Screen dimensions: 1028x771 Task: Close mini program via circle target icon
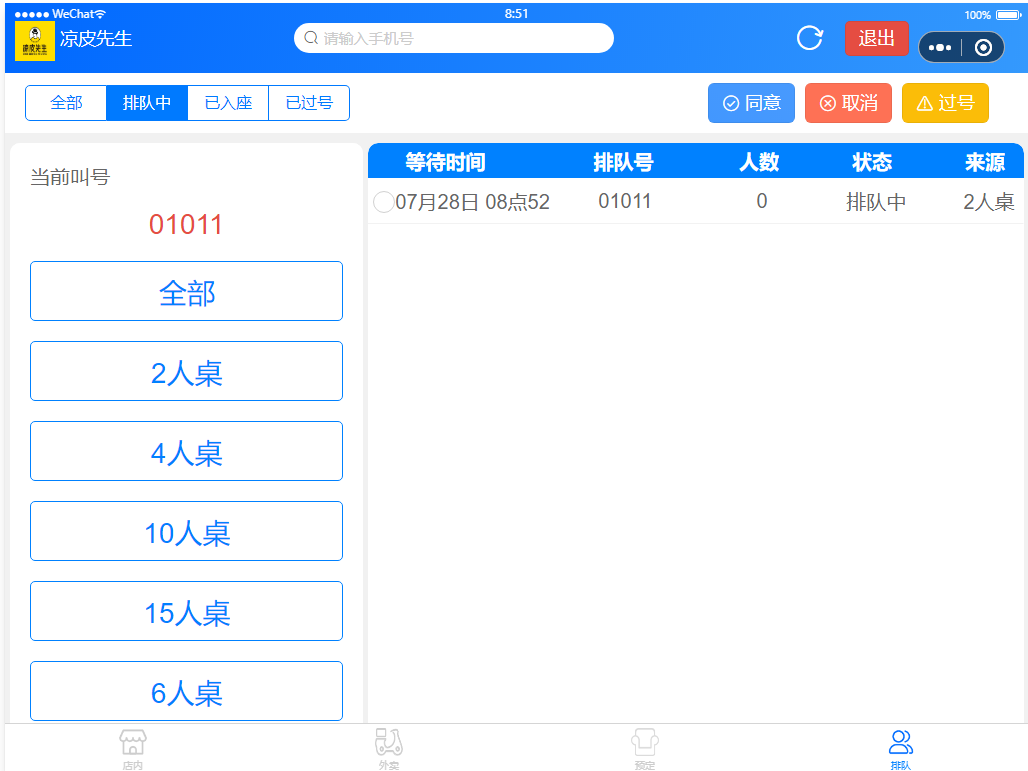pyautogui.click(x=983, y=48)
